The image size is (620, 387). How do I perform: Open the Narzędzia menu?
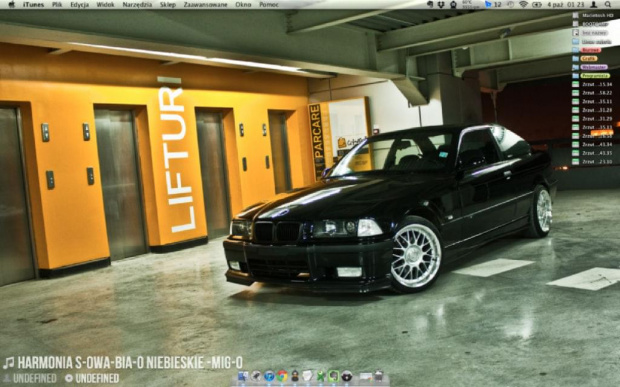tap(137, 5)
